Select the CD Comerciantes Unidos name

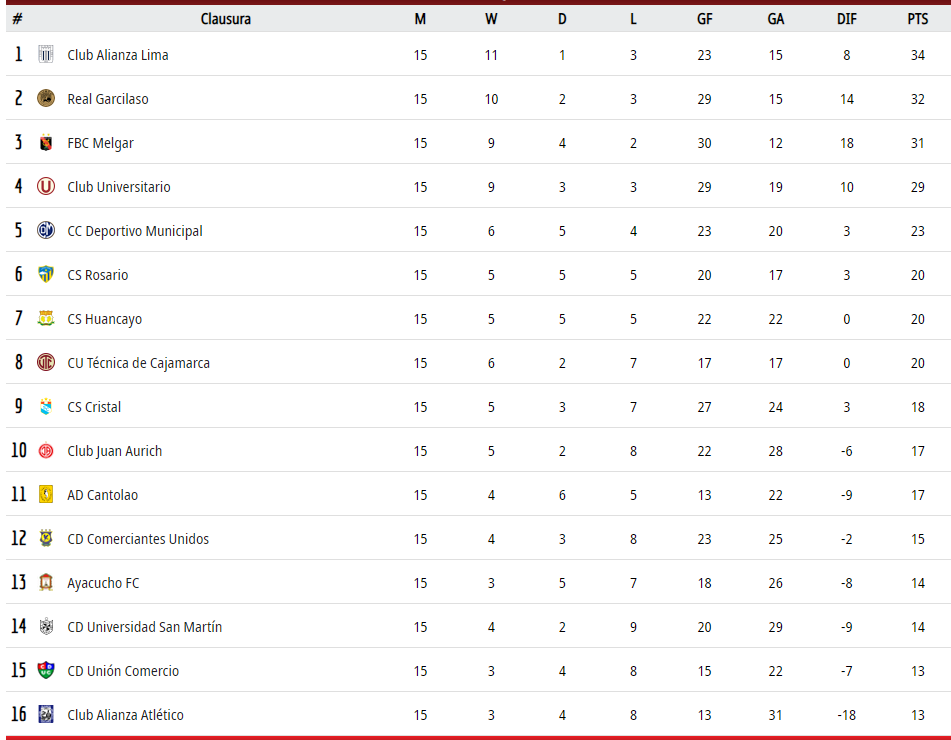click(x=138, y=539)
